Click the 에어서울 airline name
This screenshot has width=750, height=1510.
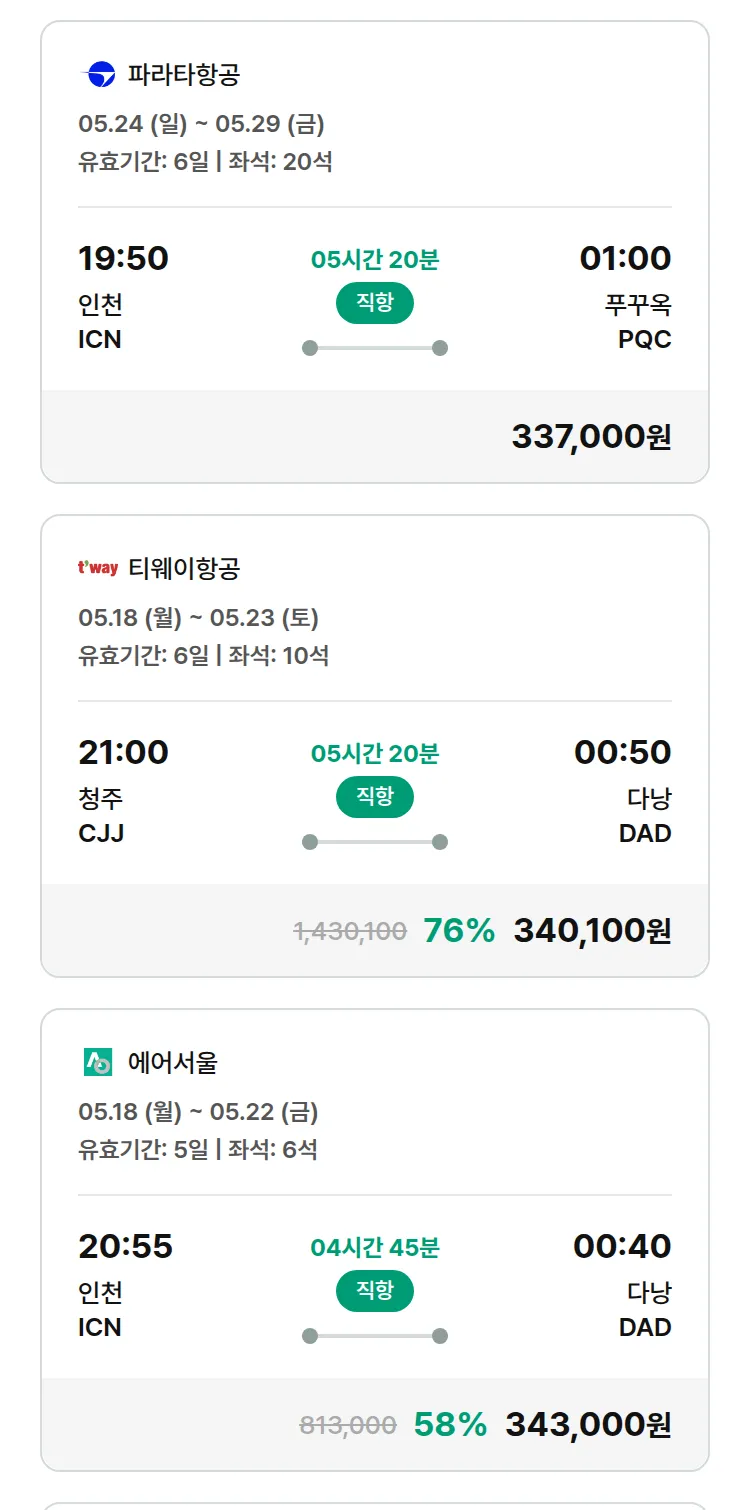(x=173, y=1062)
